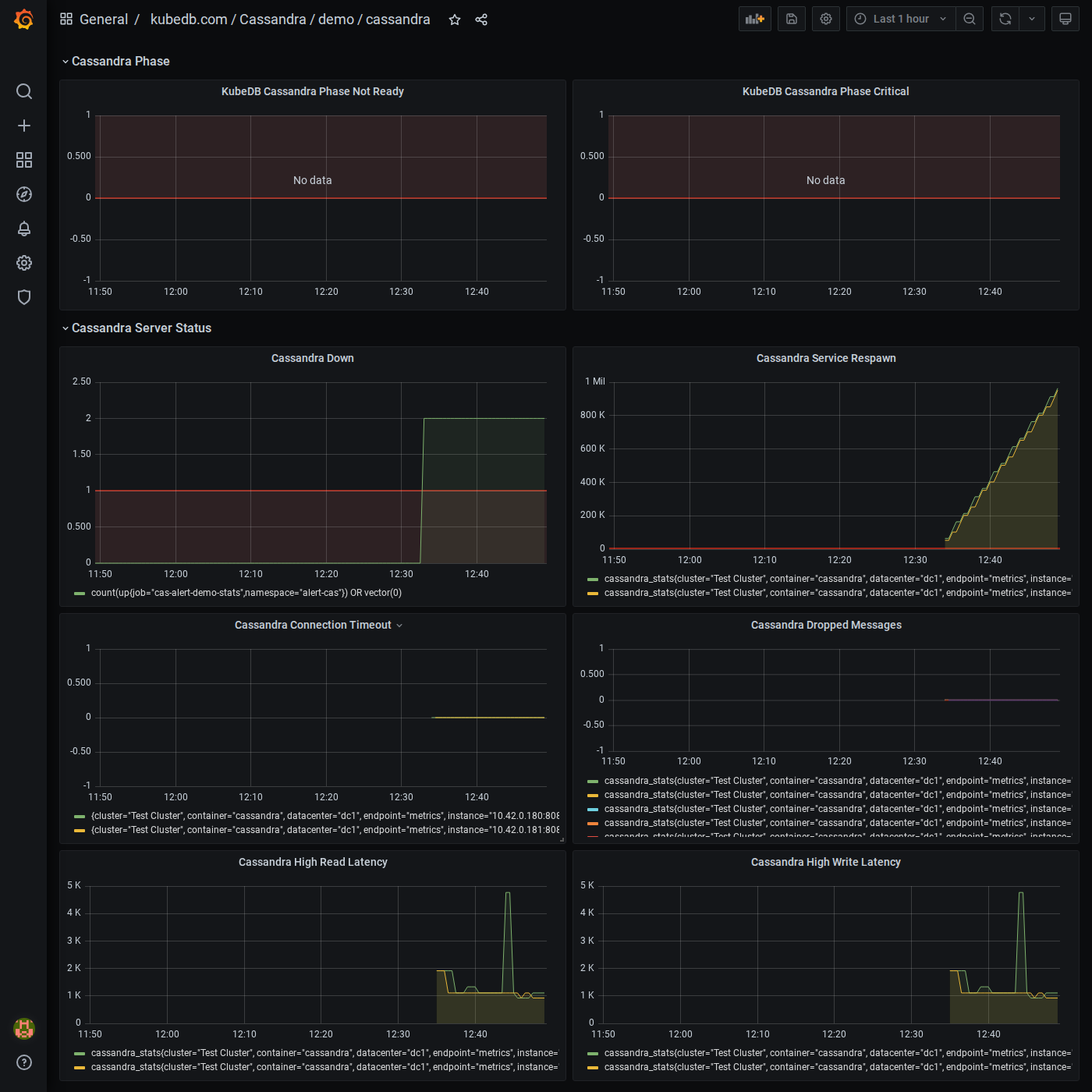
Task: Zoom out the time range
Action: (x=970, y=19)
